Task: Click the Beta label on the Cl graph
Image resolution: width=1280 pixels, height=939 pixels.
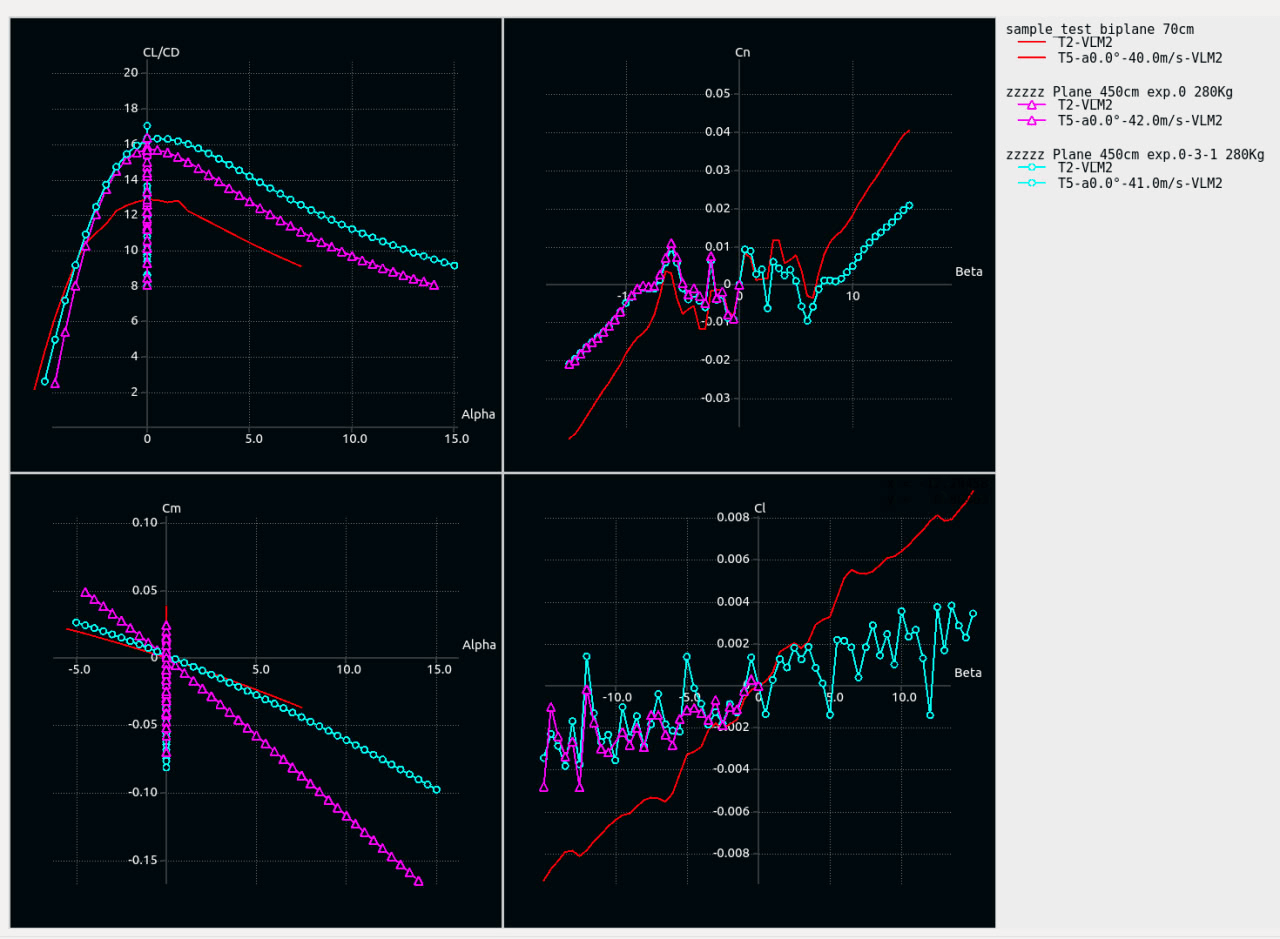Action: pos(967,673)
